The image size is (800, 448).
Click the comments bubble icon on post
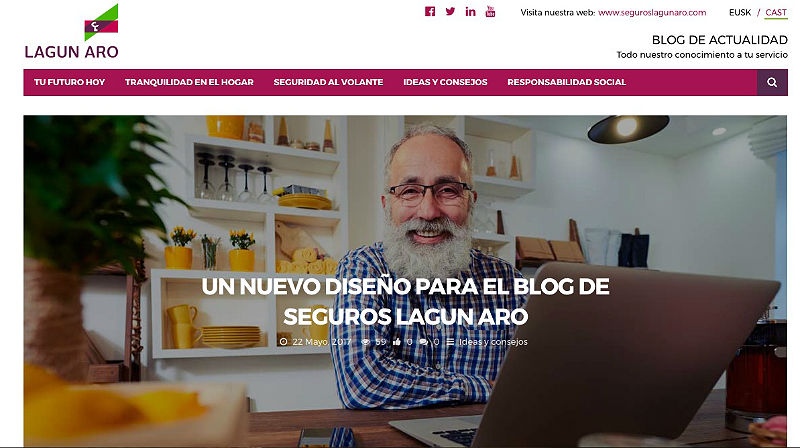pos(423,342)
